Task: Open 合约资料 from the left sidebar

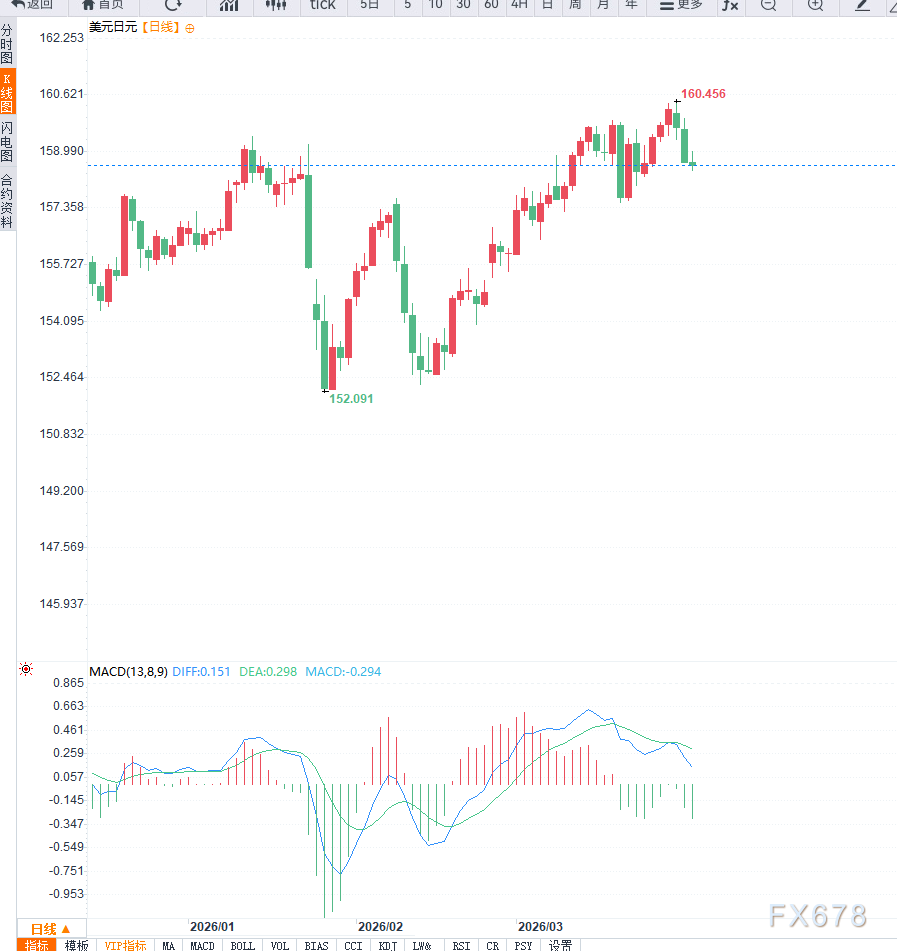Action: tap(7, 200)
